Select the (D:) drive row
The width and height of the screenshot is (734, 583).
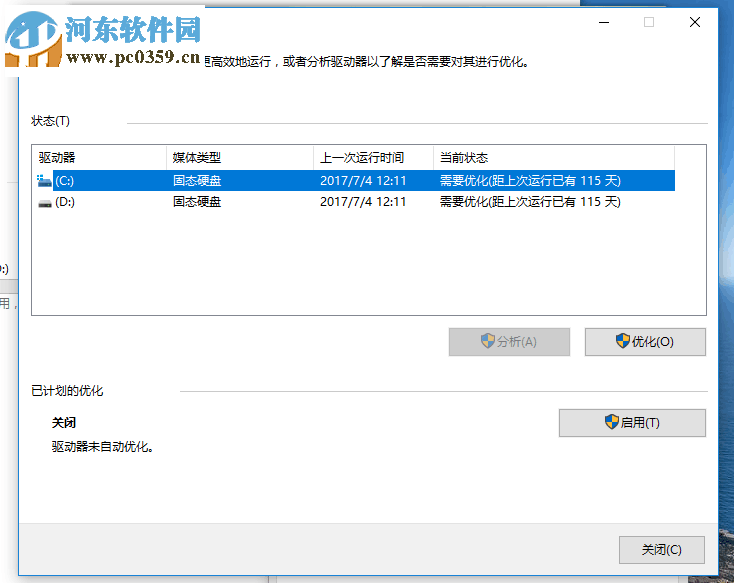coord(355,202)
